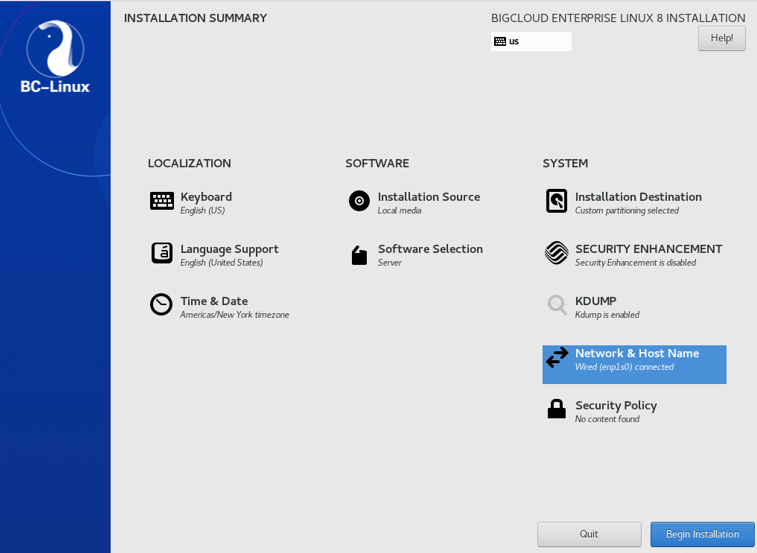Click the Software Selection package icon
The width and height of the screenshot is (757, 553).
click(x=359, y=255)
